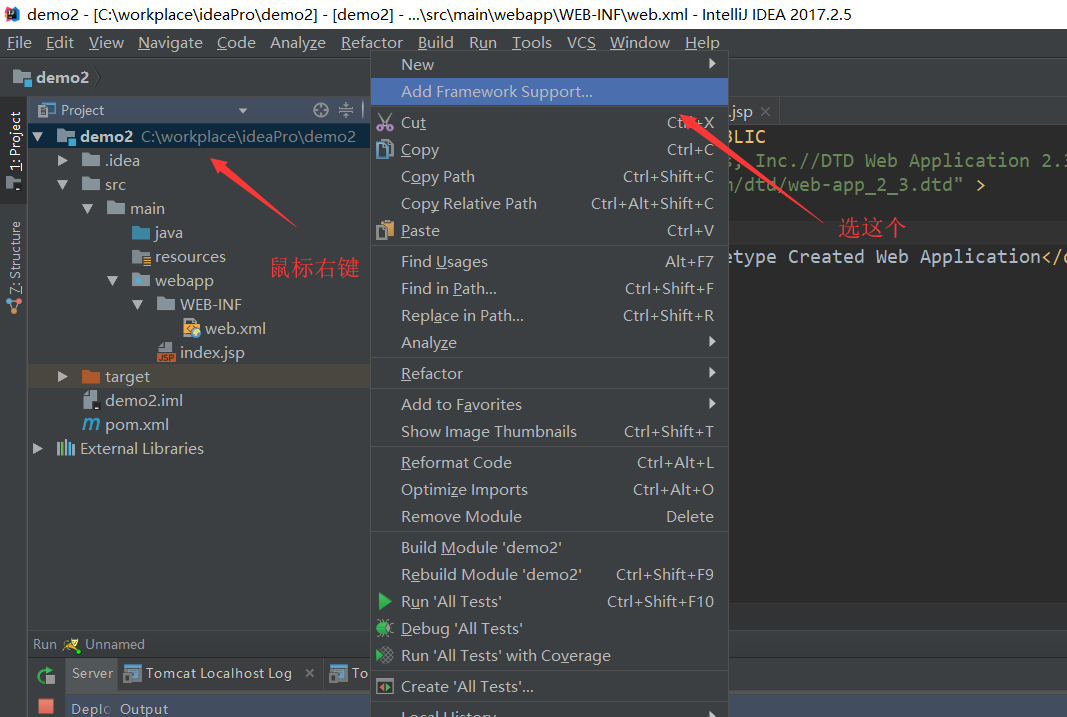Click the Debug 'All Tests' bug icon

pos(385,628)
